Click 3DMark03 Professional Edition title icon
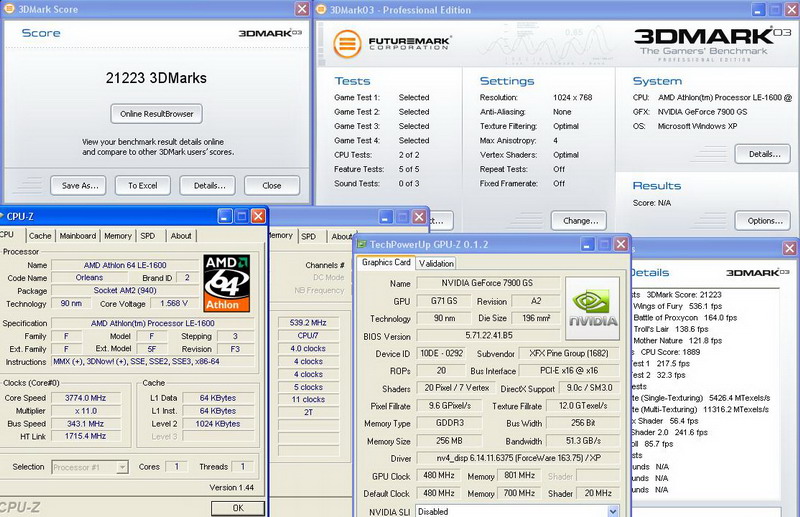 point(321,9)
